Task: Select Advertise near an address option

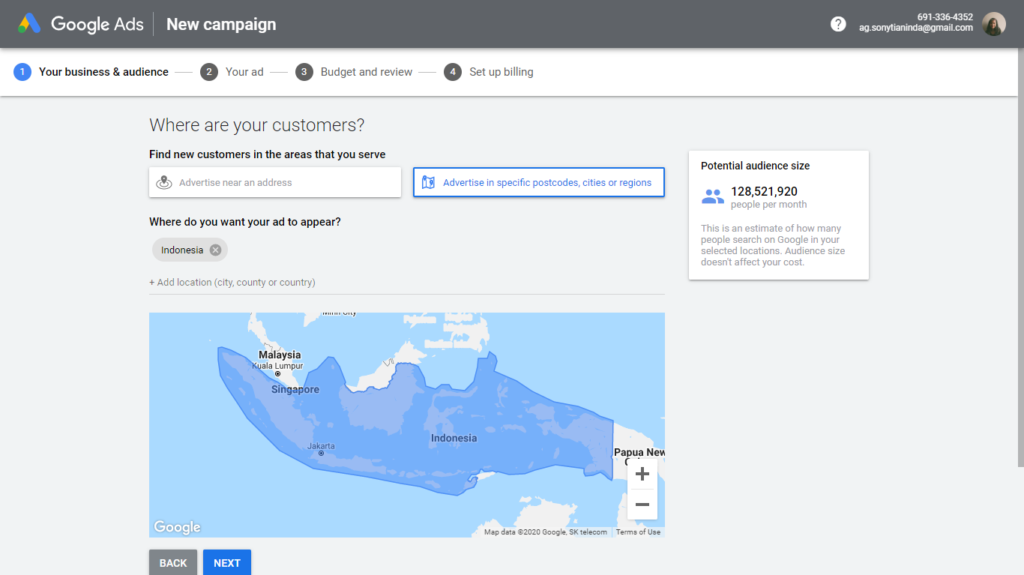Action: (x=275, y=182)
